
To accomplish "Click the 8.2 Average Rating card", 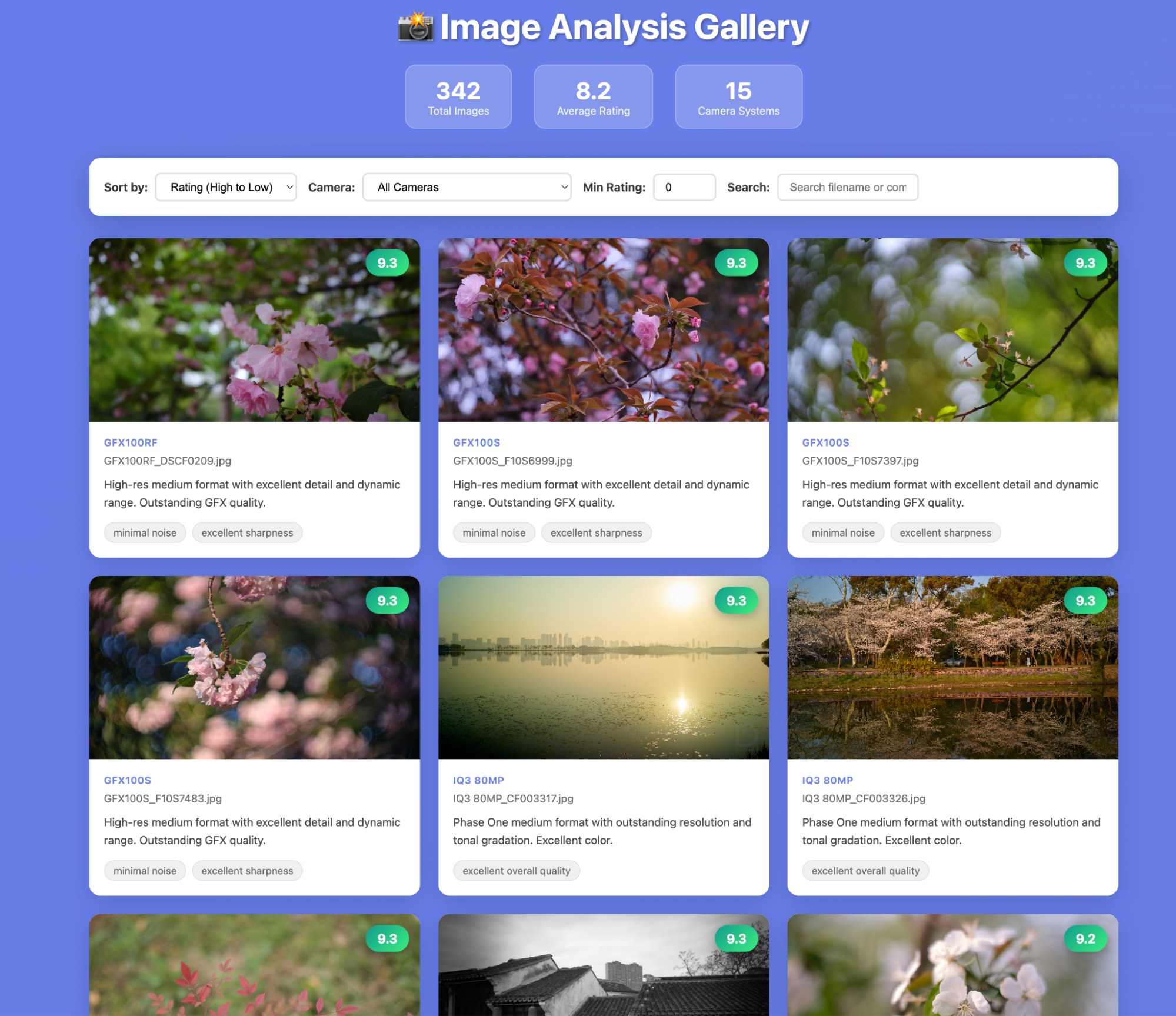I will click(593, 96).
